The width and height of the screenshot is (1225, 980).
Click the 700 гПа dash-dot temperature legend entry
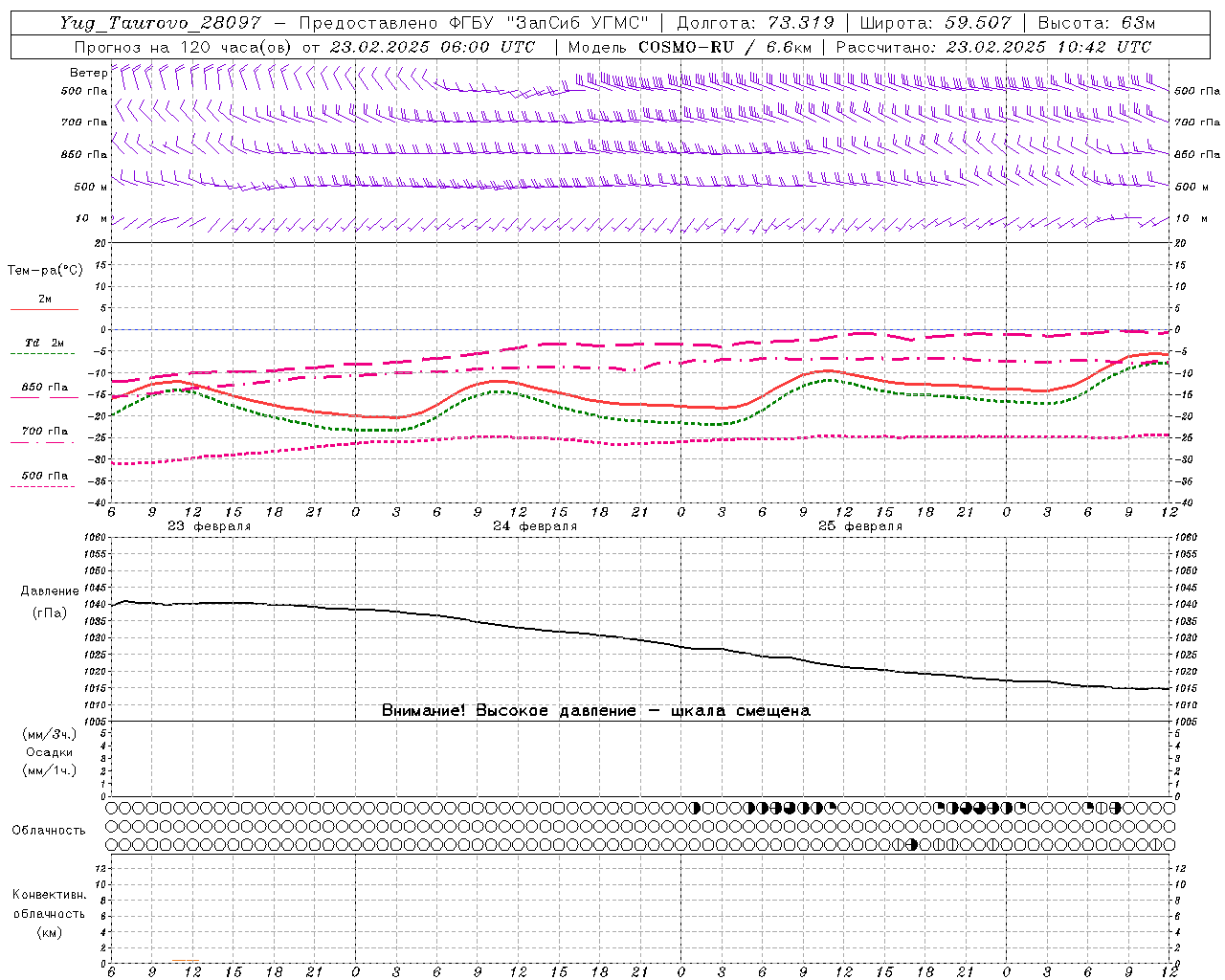[44, 435]
